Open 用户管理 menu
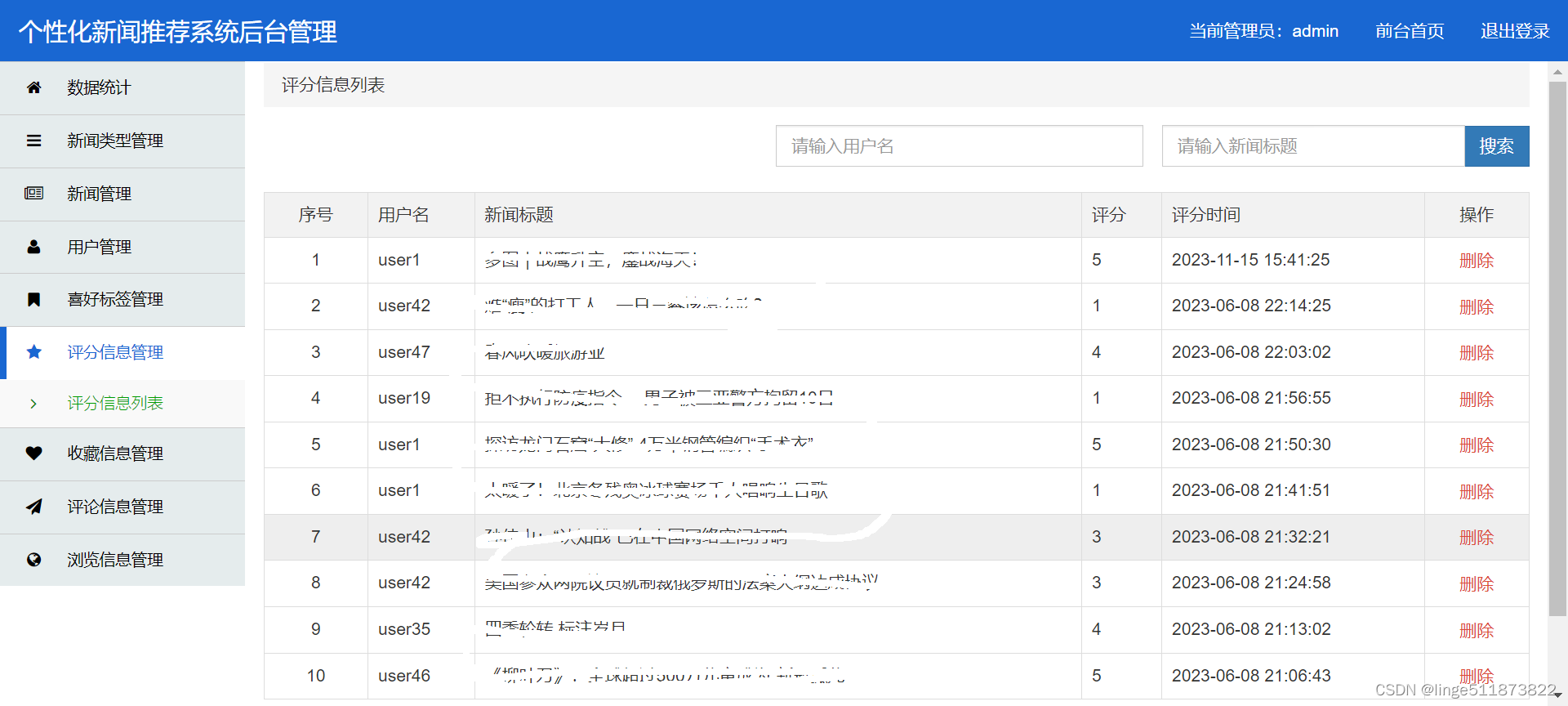This screenshot has width=1568, height=706. point(122,247)
